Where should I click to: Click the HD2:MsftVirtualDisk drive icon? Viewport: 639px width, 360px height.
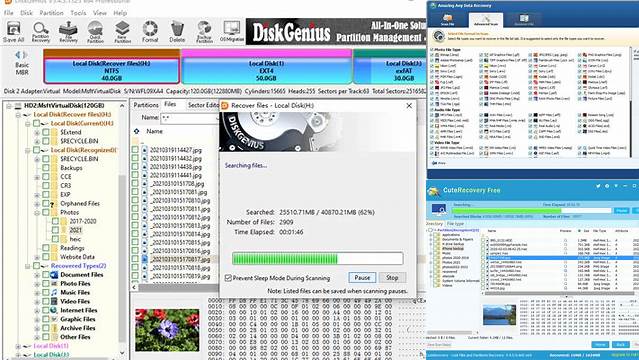tap(18, 106)
